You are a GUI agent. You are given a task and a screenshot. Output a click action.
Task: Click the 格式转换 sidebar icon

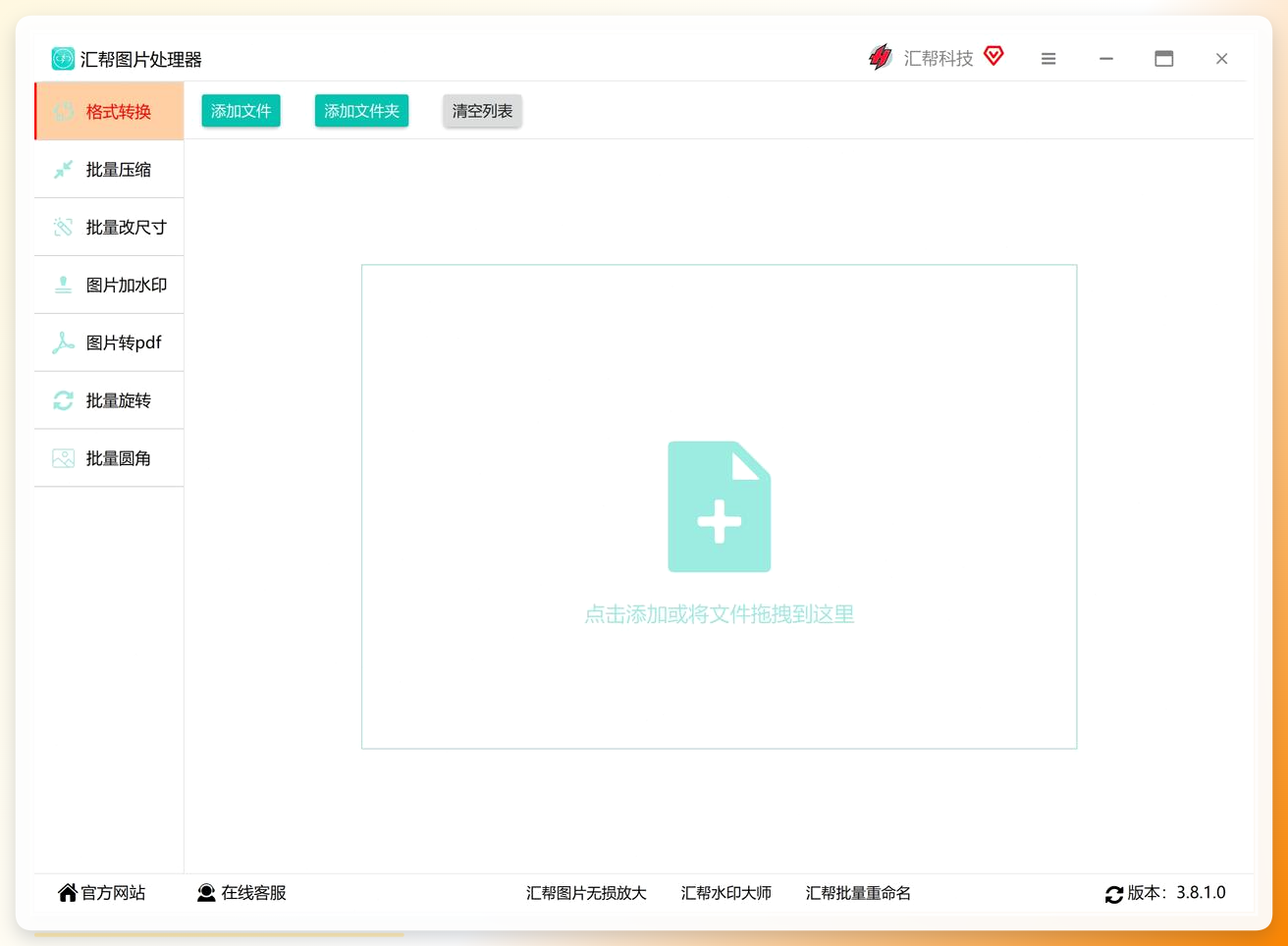coord(64,112)
